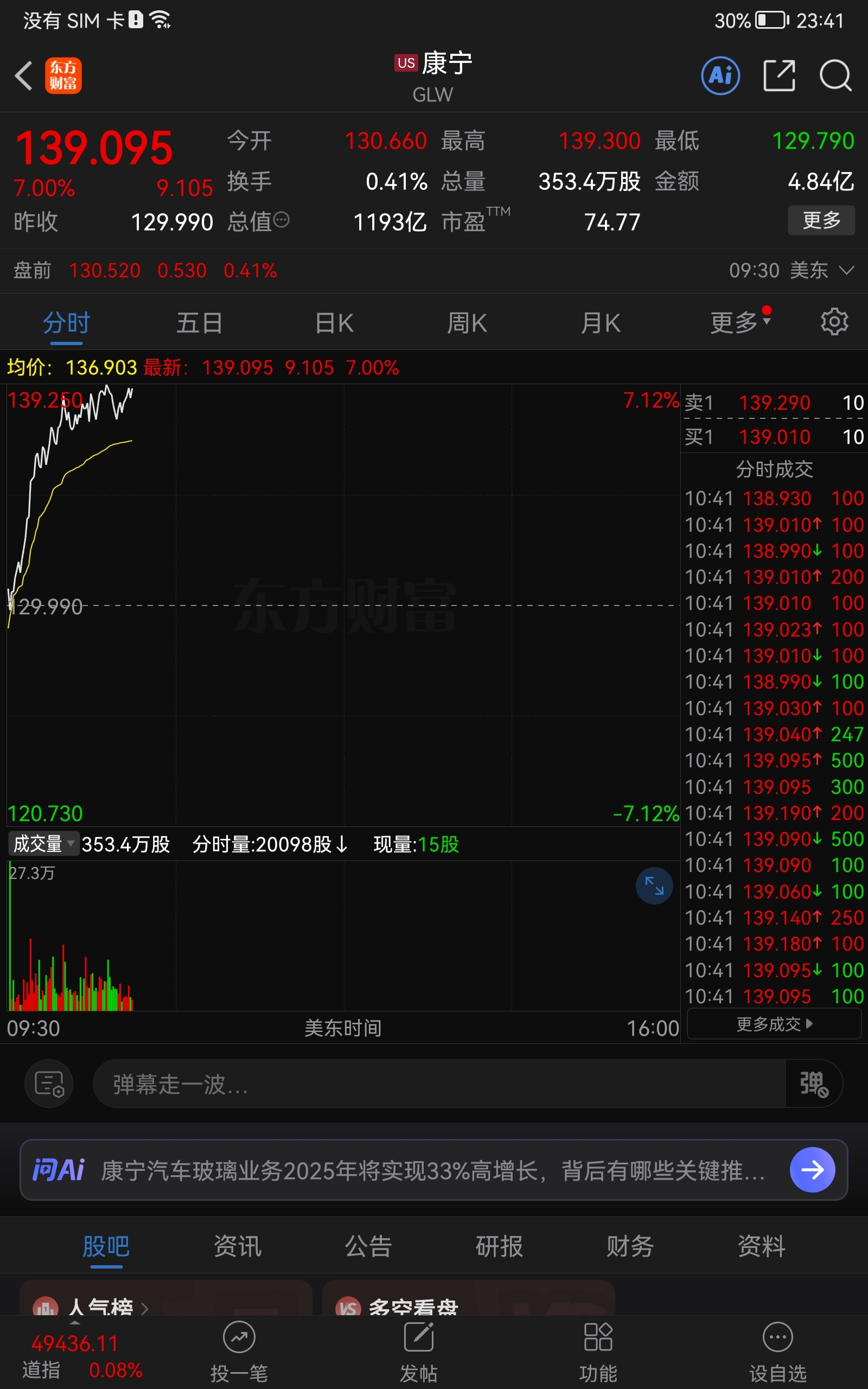
Task: Tap the 买1 139.010 bid row
Action: (774, 437)
